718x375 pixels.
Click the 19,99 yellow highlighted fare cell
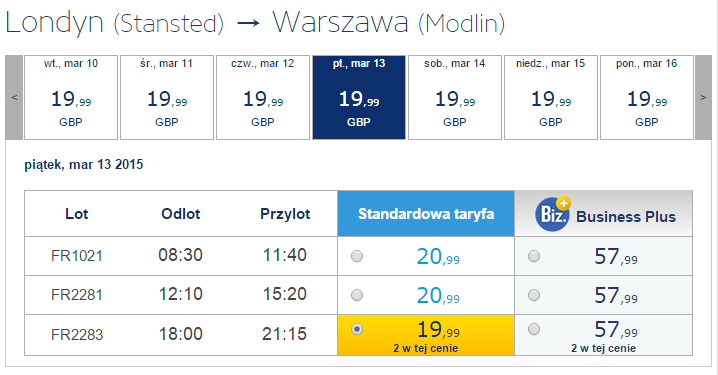(x=426, y=335)
